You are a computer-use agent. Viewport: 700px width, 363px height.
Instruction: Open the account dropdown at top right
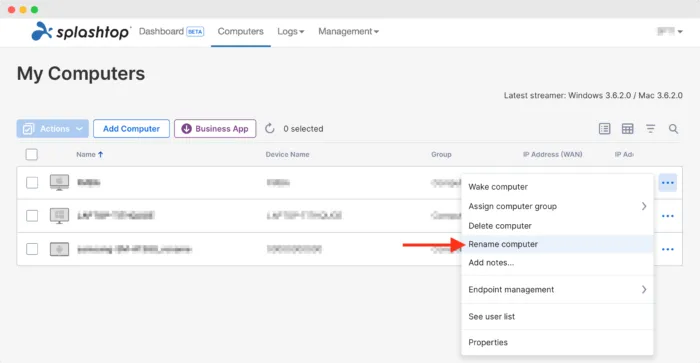(x=670, y=31)
